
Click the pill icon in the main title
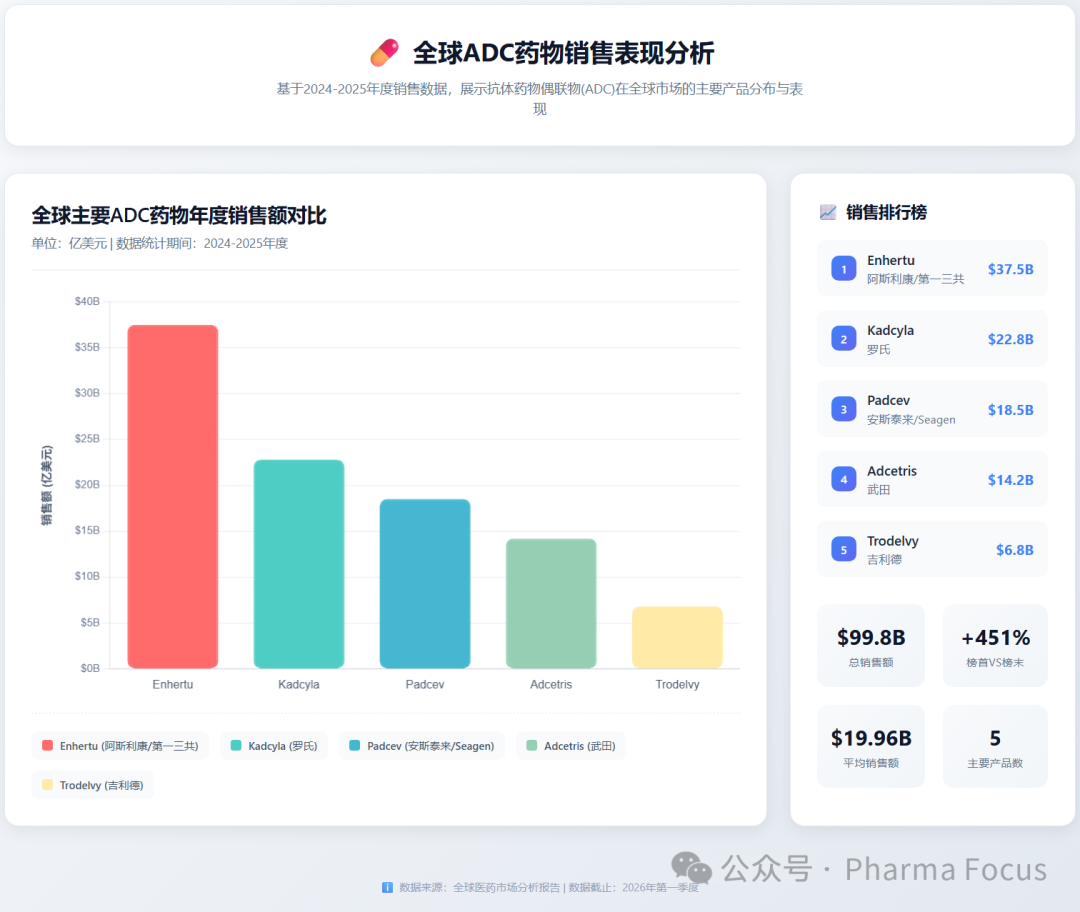385,52
